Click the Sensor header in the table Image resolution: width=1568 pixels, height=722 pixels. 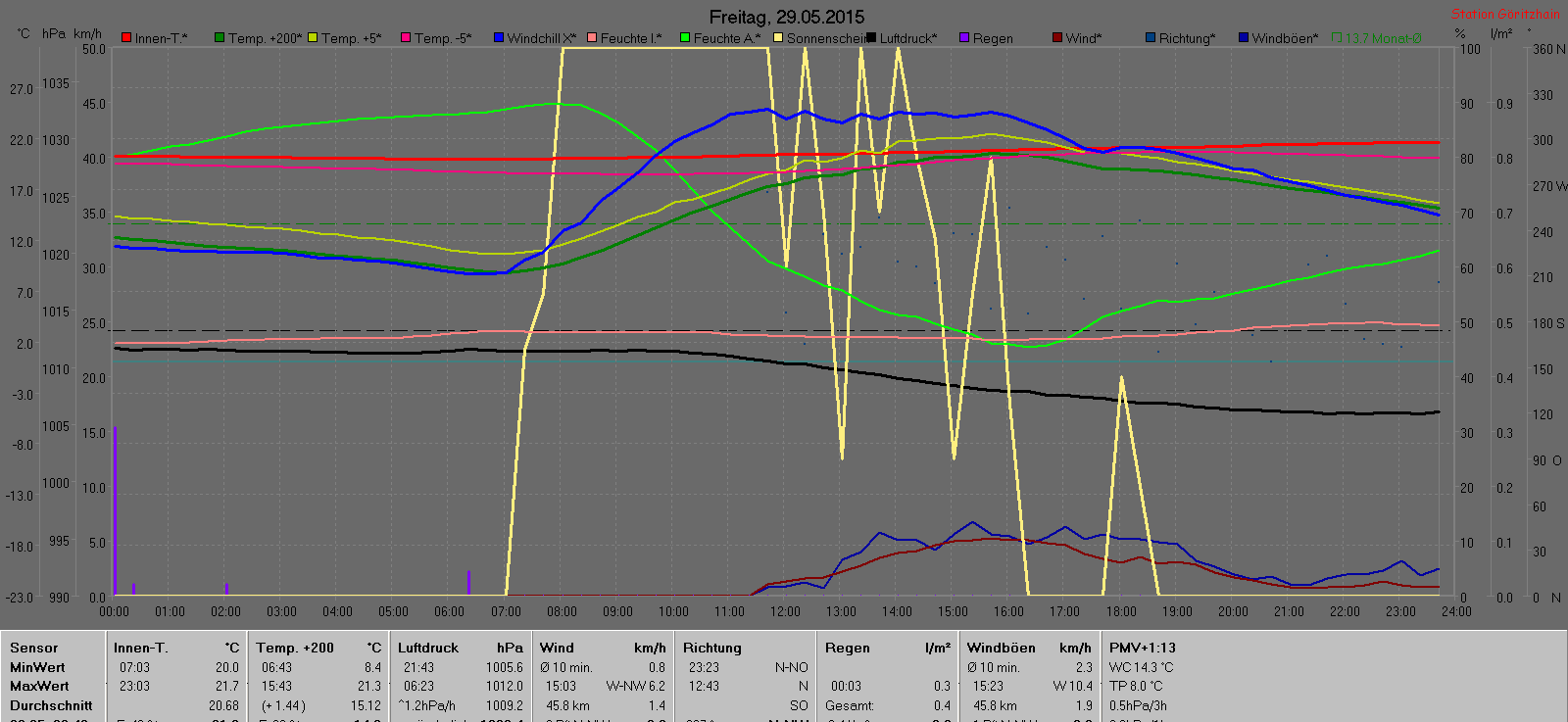(33, 648)
